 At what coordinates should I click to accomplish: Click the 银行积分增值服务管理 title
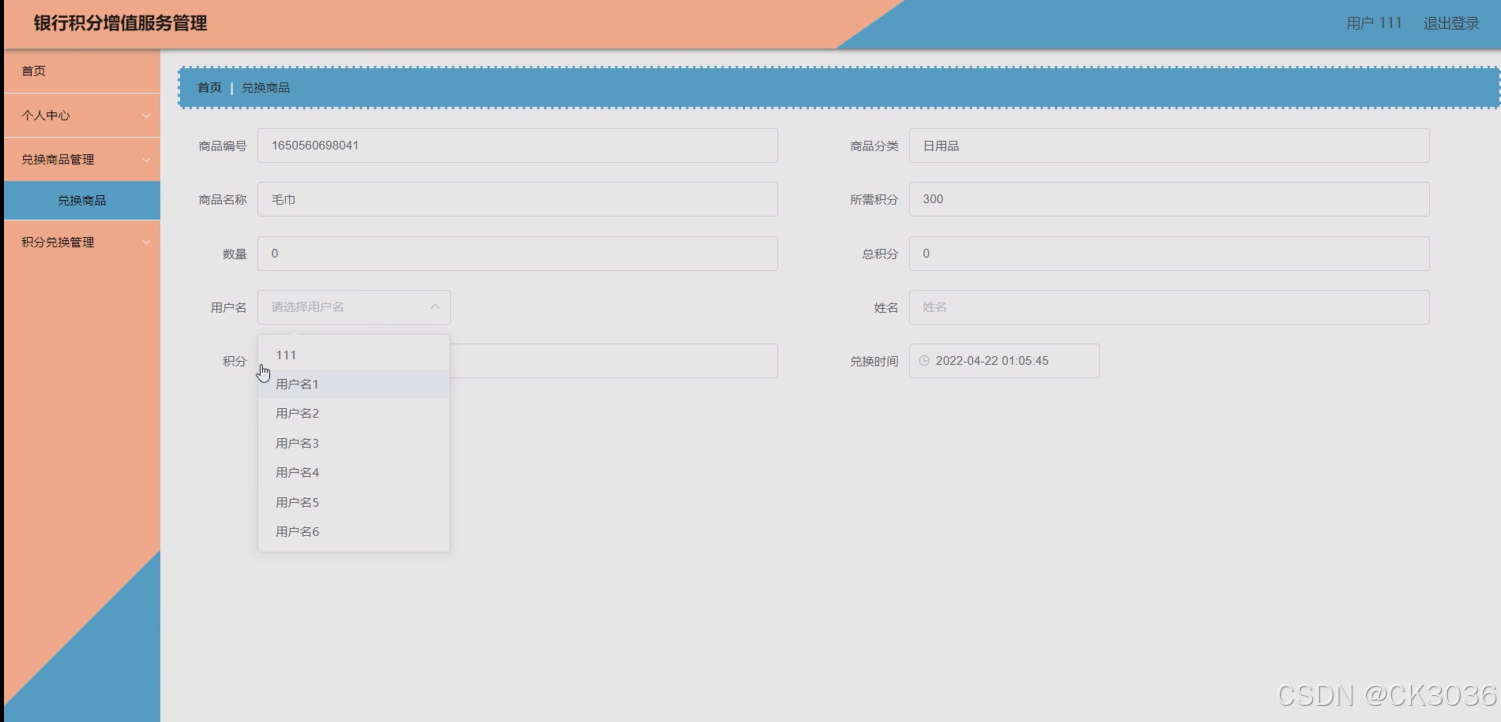[120, 23]
